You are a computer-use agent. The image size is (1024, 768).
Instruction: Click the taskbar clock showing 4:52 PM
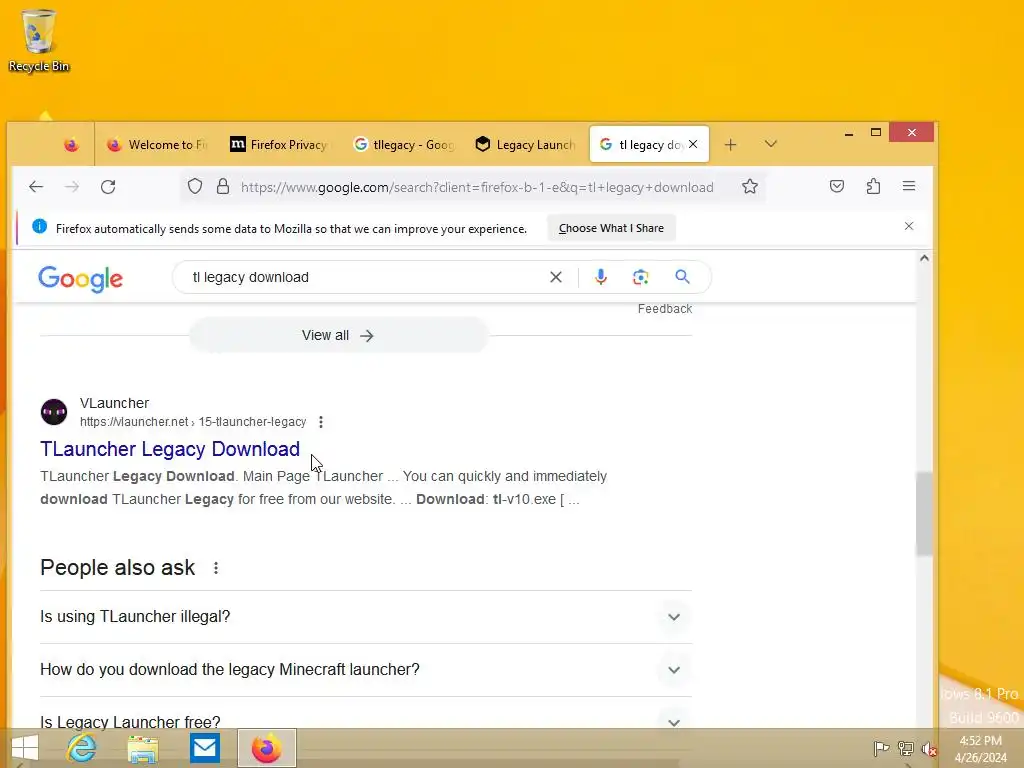(980, 749)
